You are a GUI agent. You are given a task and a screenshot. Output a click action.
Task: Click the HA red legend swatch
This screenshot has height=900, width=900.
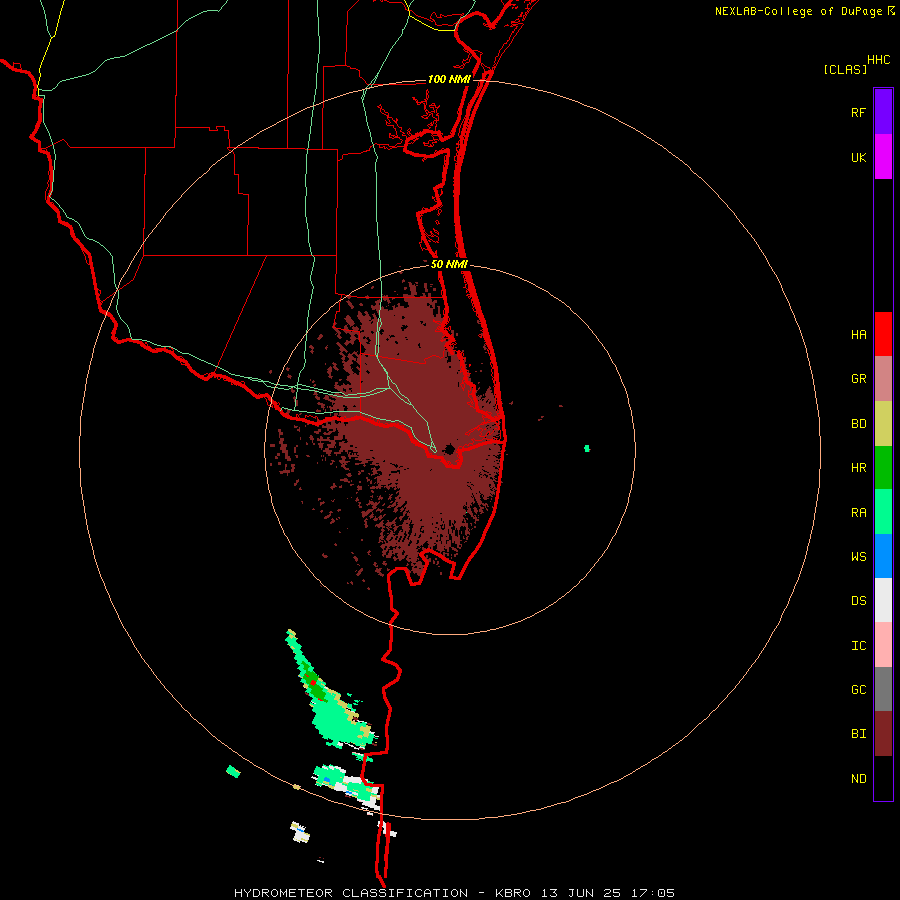click(x=883, y=334)
